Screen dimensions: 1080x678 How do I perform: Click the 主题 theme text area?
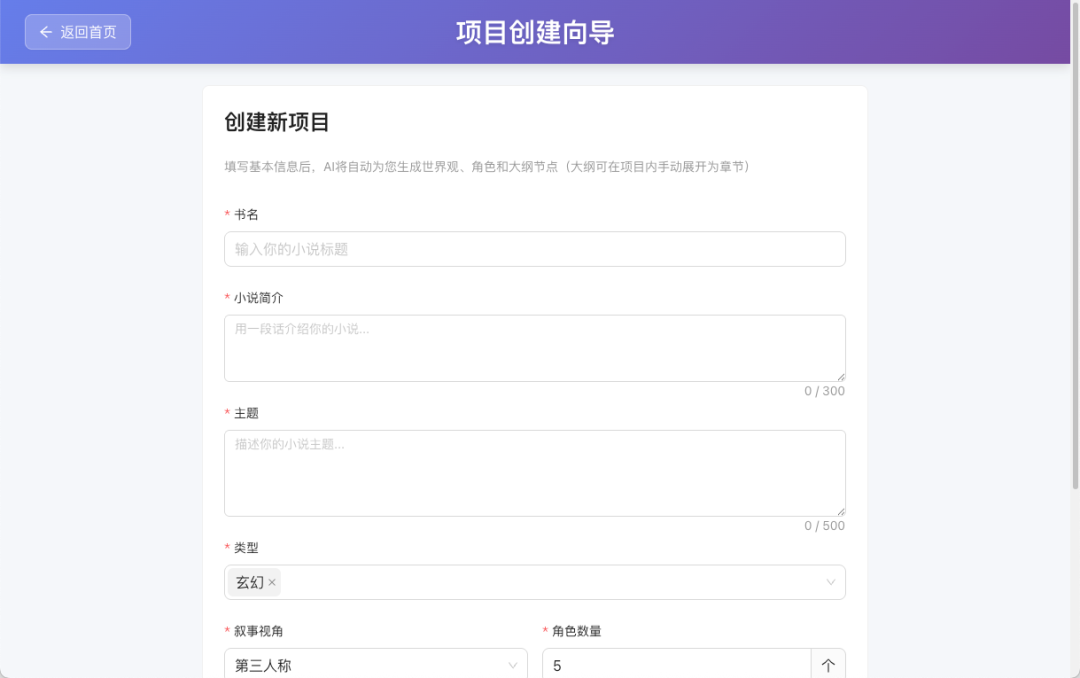535,470
